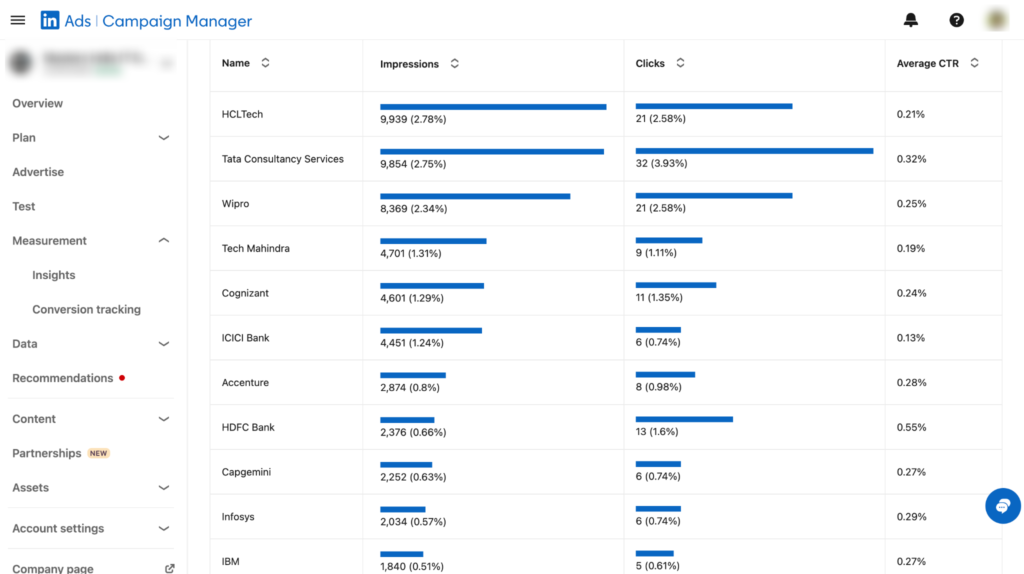Expand the Assets section chevron

pos(164,487)
